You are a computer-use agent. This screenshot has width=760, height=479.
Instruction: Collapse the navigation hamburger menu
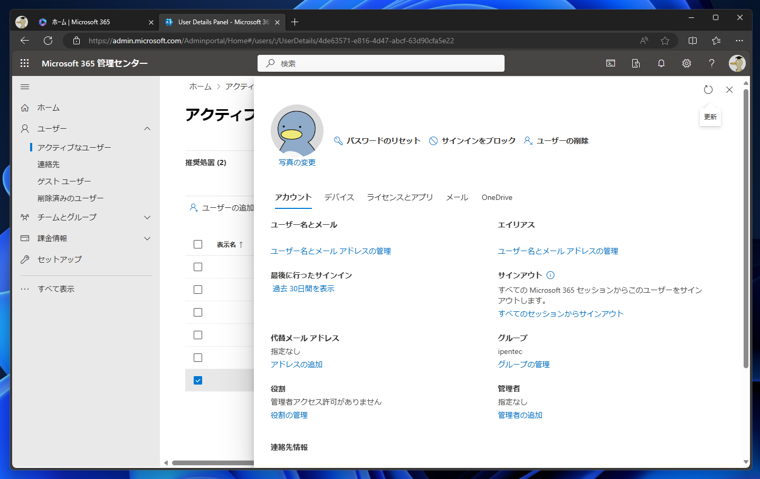click(25, 87)
